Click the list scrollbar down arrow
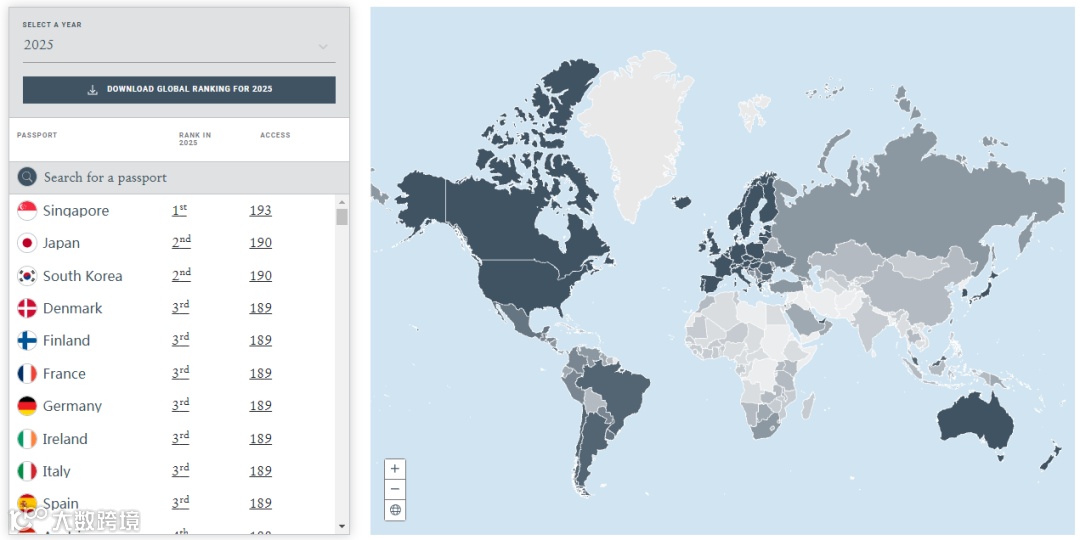Screen dimensions: 1080x540 342,527
